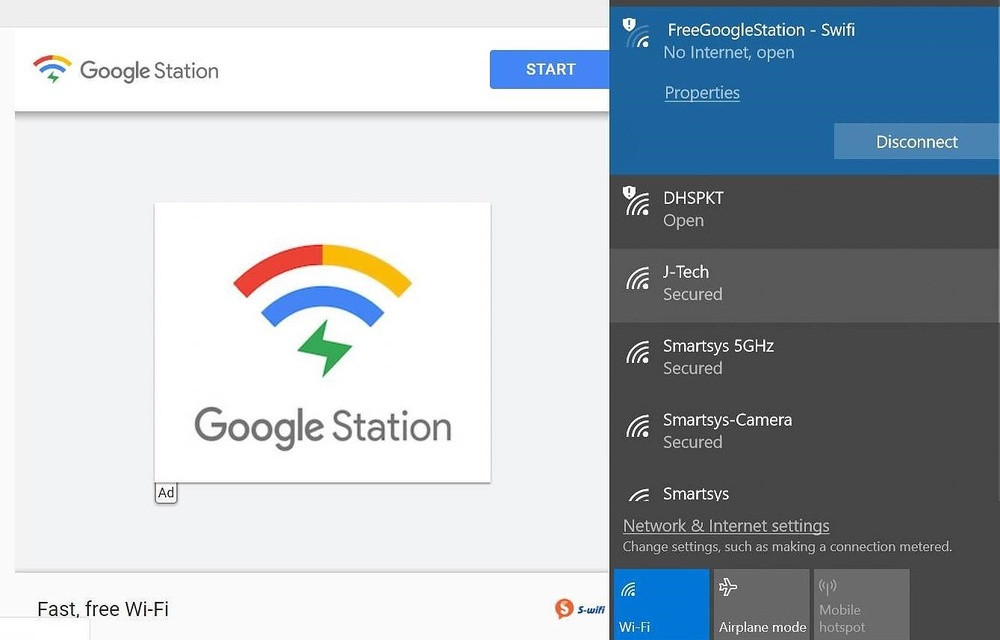Click the Smartsys network signal icon

tap(638, 496)
